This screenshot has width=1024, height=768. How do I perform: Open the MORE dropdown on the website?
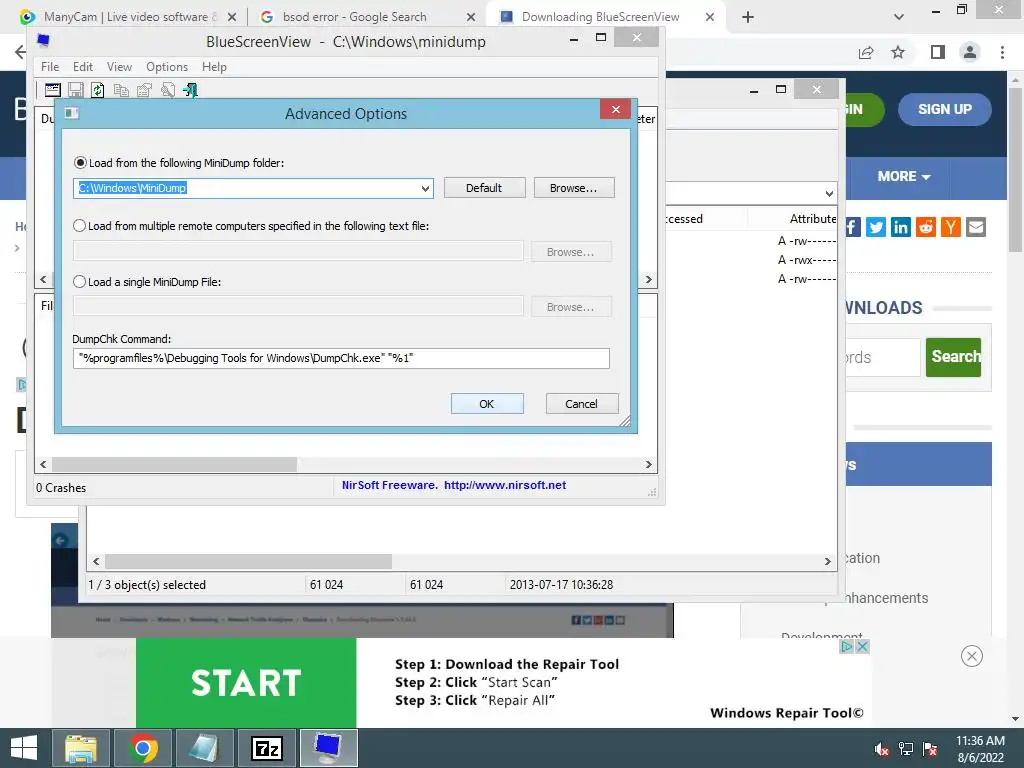click(x=904, y=176)
